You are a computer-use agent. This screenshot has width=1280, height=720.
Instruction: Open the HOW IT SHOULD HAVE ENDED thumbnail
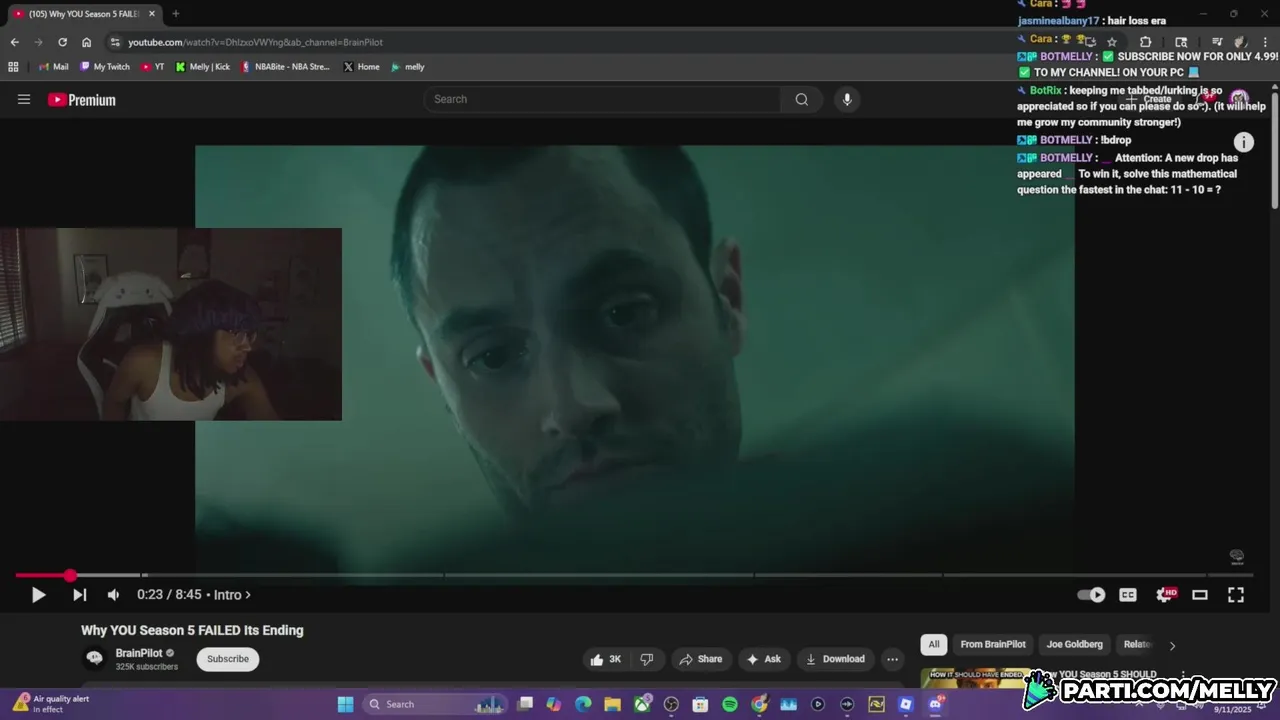(x=974, y=679)
